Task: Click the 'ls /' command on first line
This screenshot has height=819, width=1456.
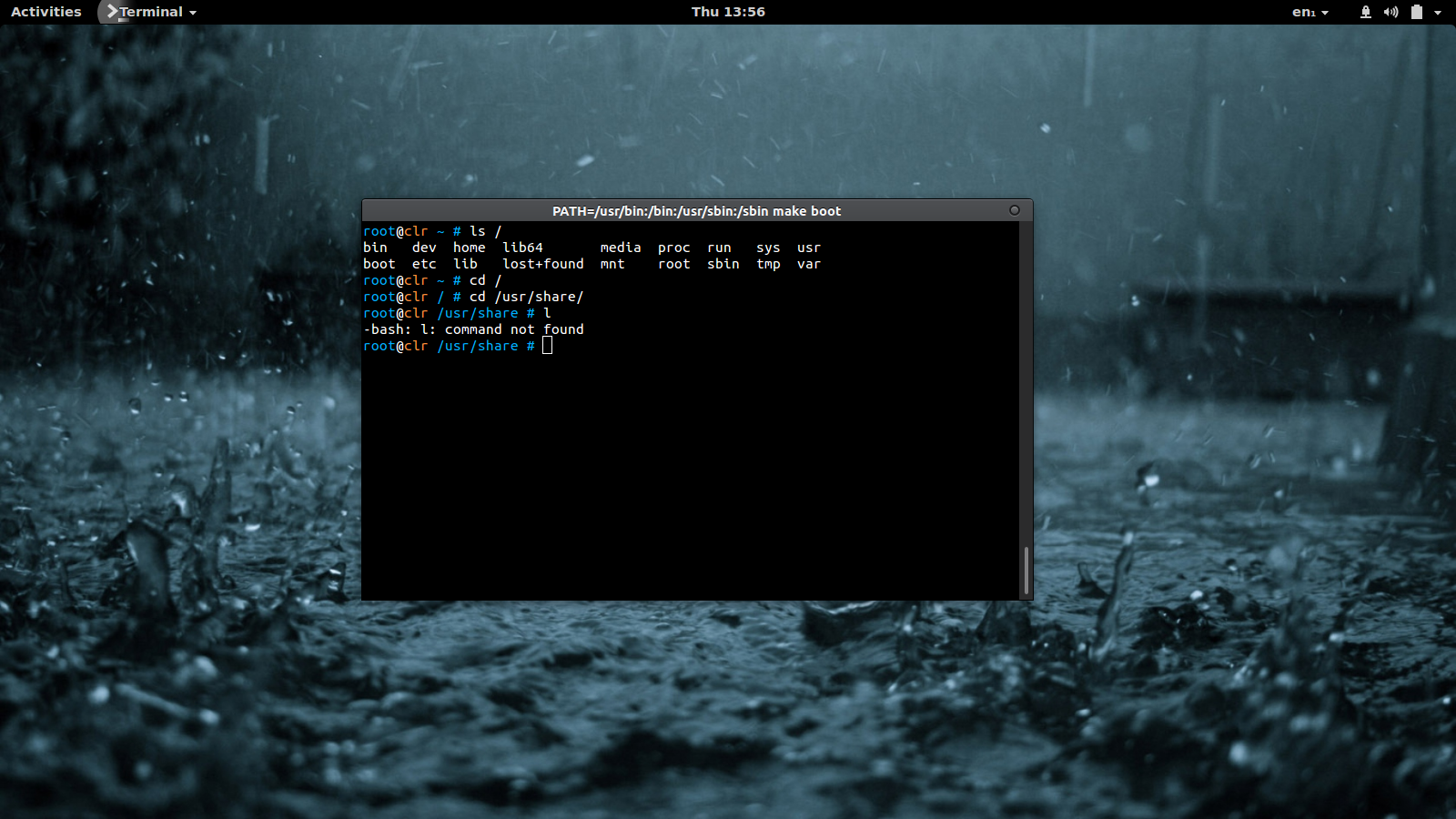Action: (x=486, y=231)
